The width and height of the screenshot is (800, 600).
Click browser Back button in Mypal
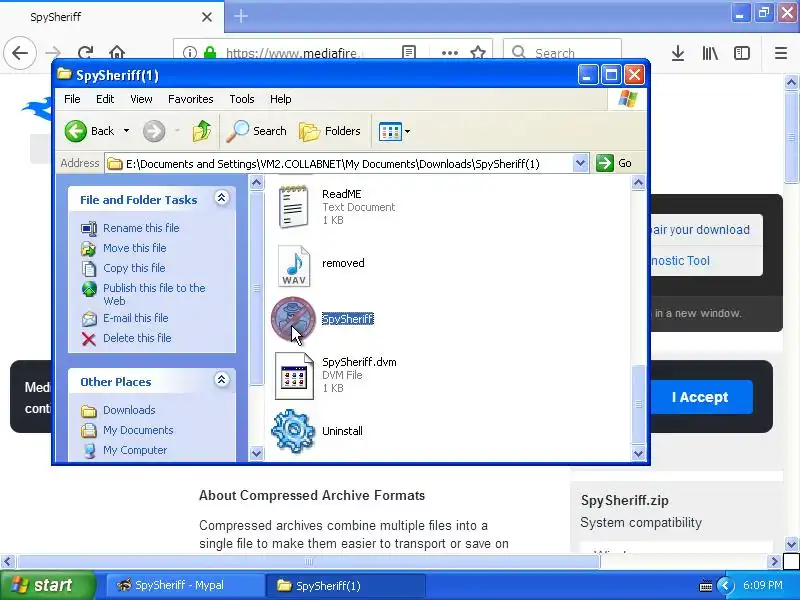[x=20, y=53]
